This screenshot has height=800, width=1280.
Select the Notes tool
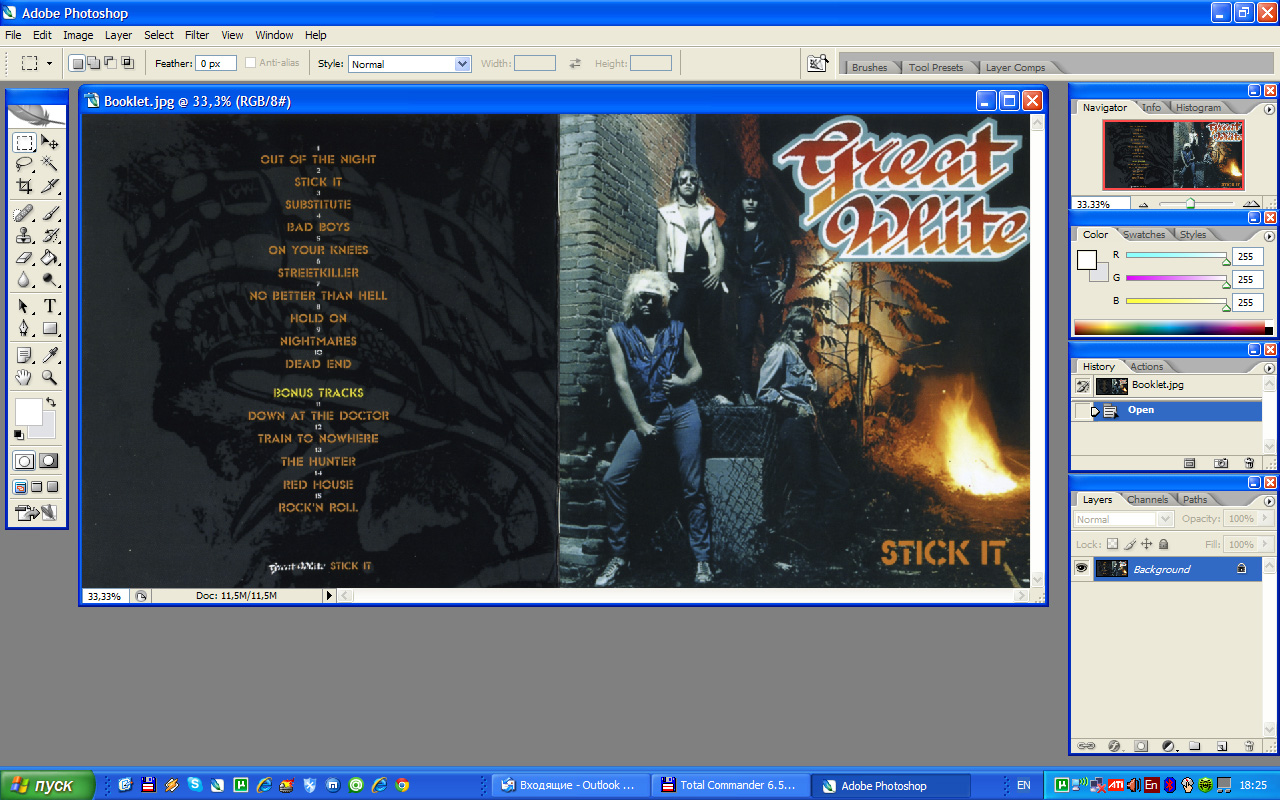(24, 355)
